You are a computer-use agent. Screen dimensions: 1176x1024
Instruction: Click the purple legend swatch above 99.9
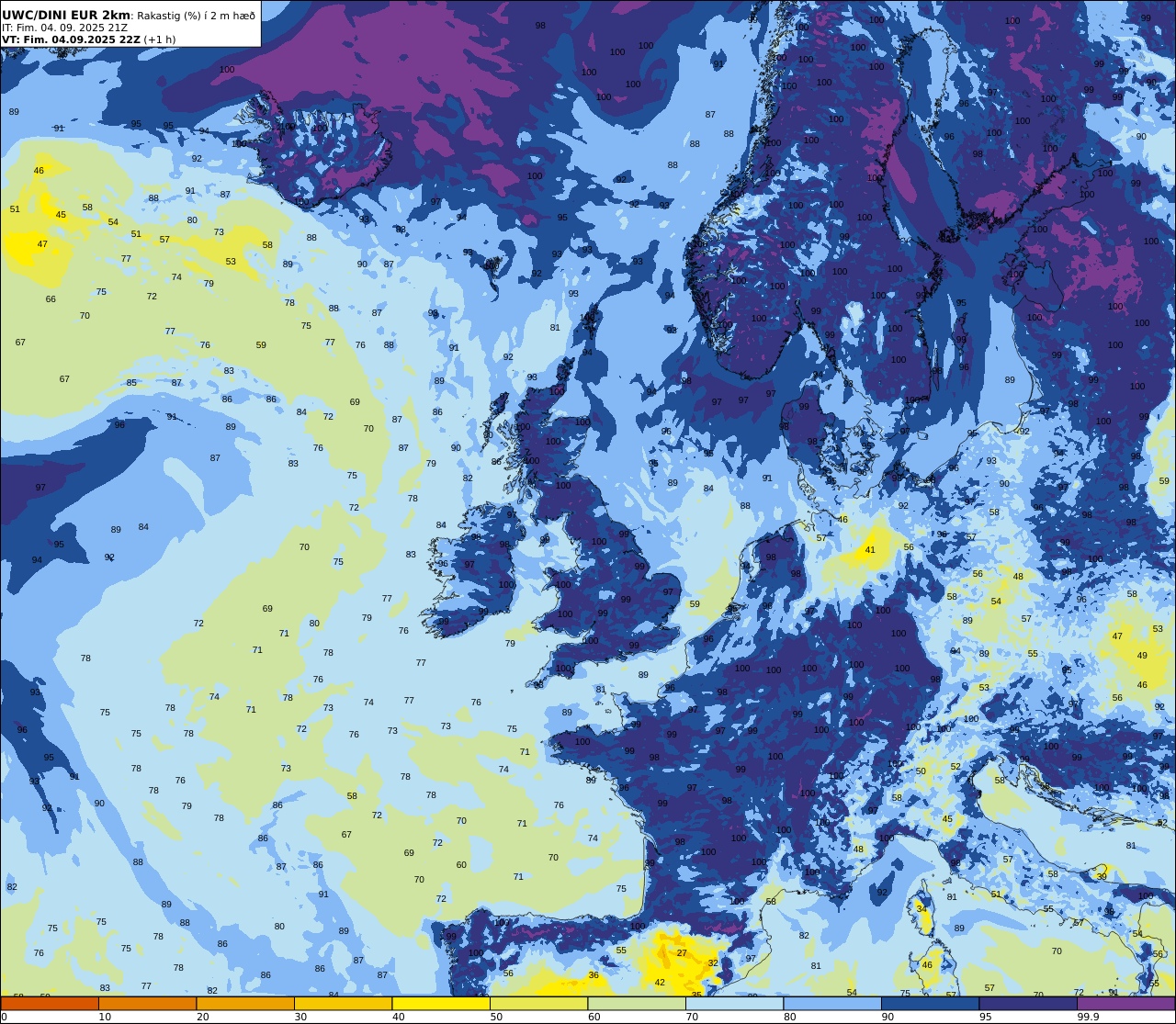click(1125, 1004)
